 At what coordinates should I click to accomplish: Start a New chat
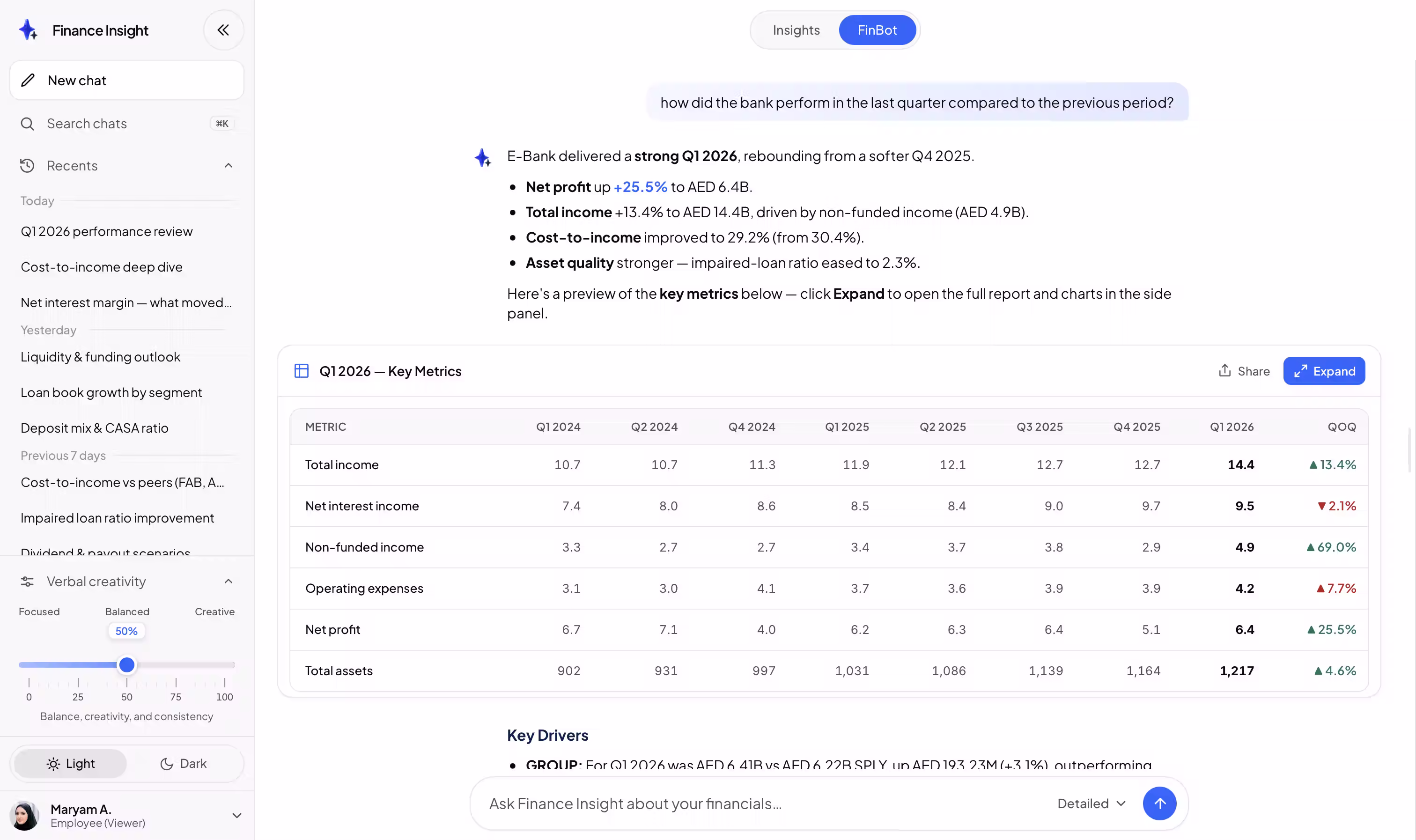coord(127,81)
